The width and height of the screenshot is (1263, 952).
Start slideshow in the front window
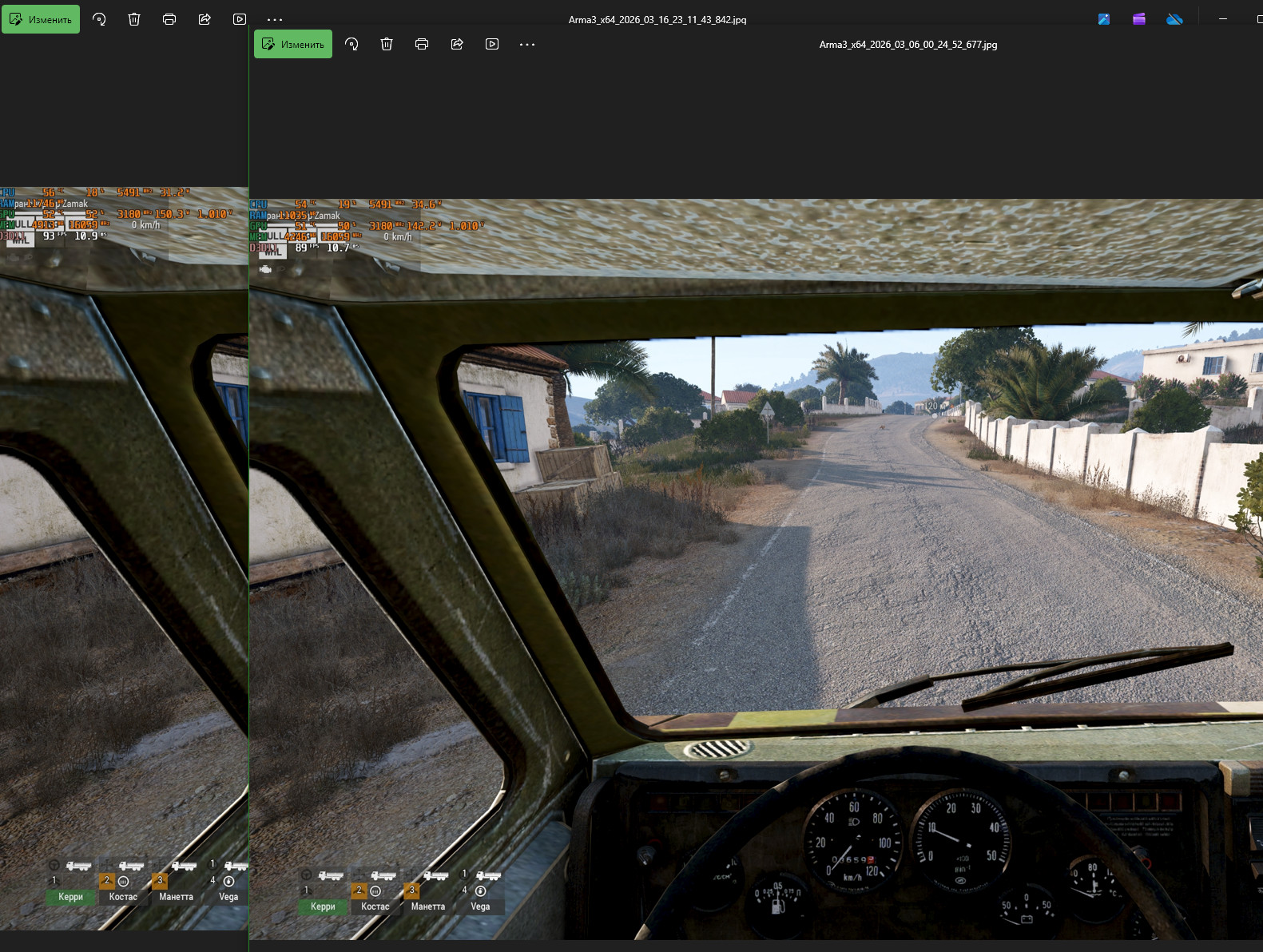[492, 44]
